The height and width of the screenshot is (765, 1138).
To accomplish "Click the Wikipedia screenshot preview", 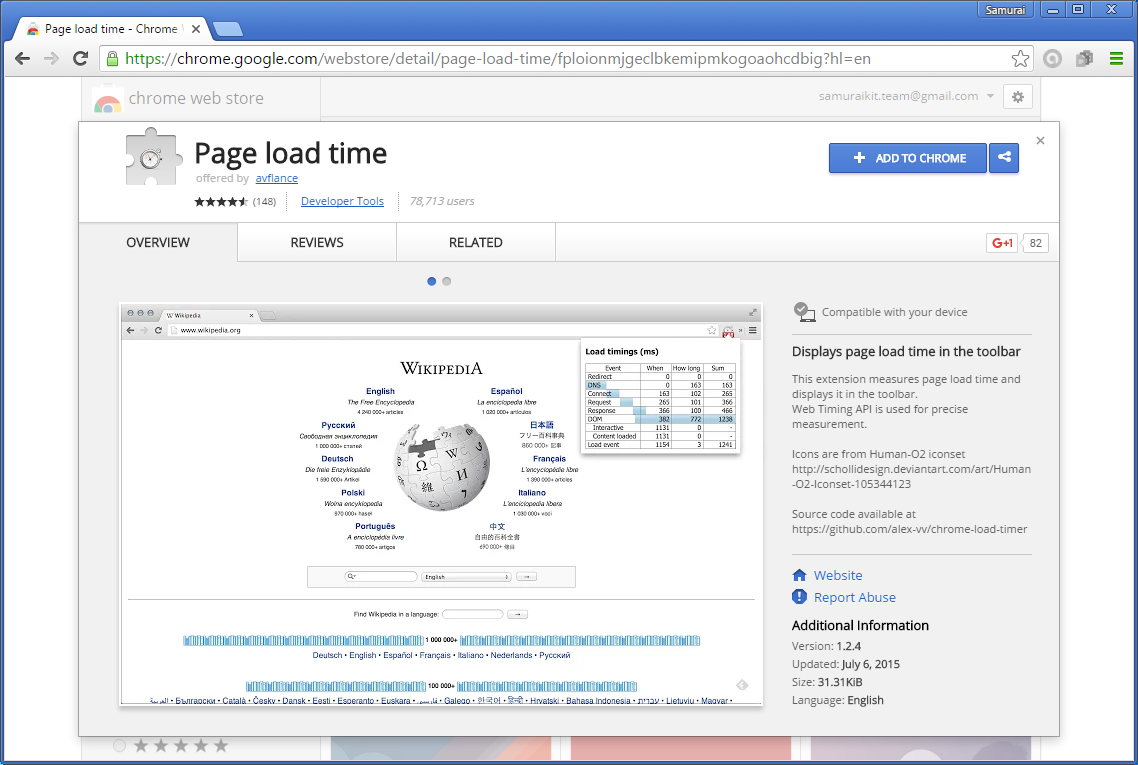I will [441, 504].
